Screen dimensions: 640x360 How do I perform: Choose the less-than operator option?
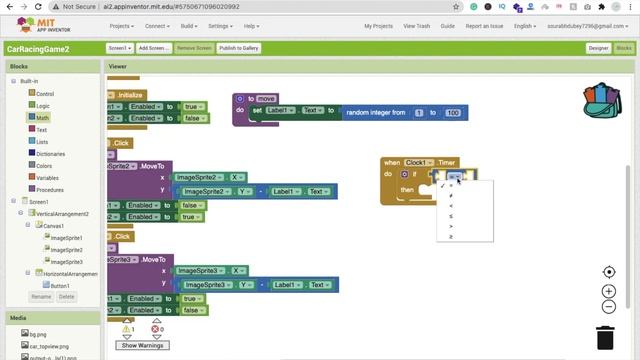[451, 206]
